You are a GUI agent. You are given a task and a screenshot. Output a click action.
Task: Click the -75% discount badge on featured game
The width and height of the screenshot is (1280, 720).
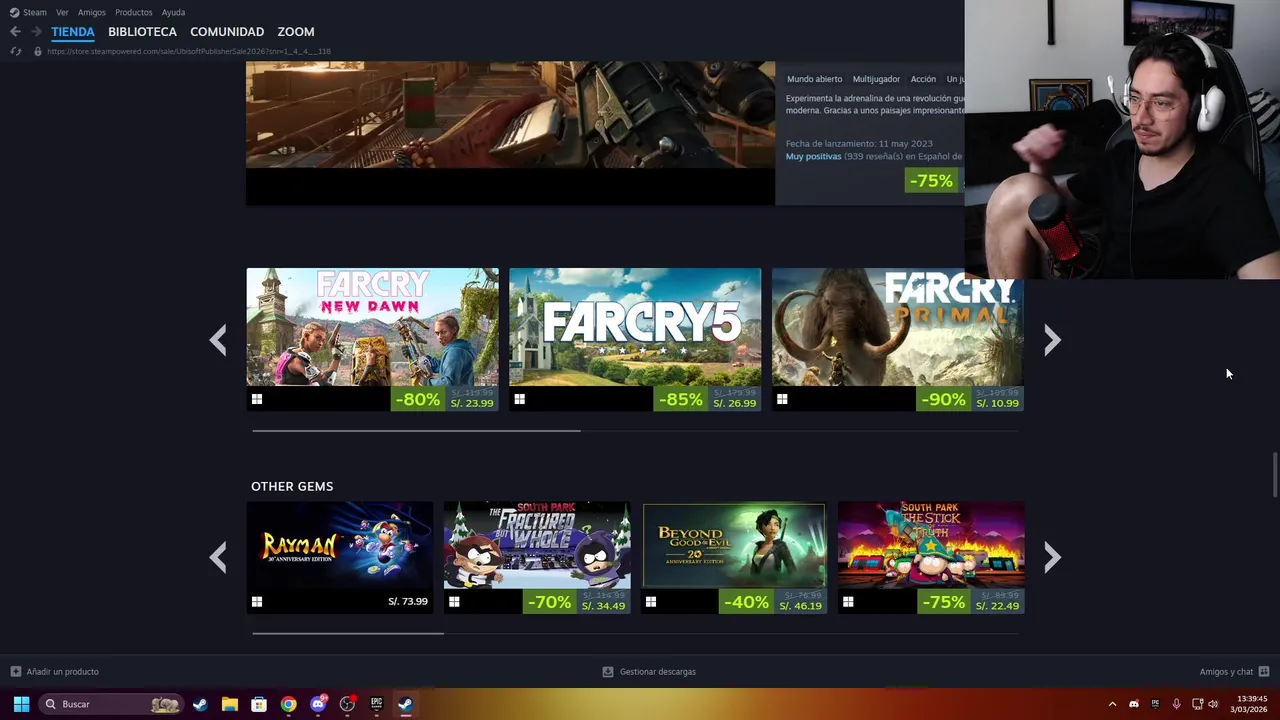930,180
